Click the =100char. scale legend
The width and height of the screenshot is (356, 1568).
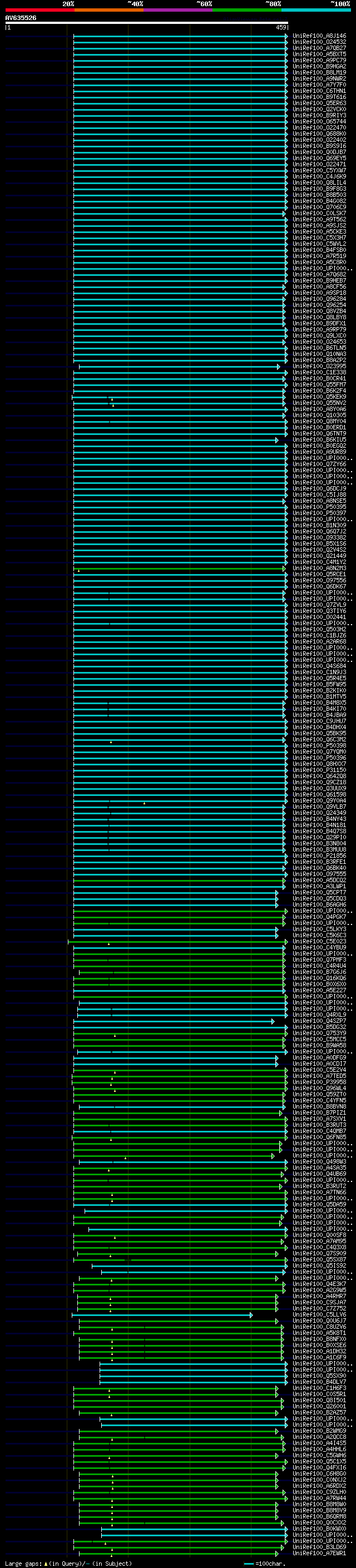tap(265, 1563)
